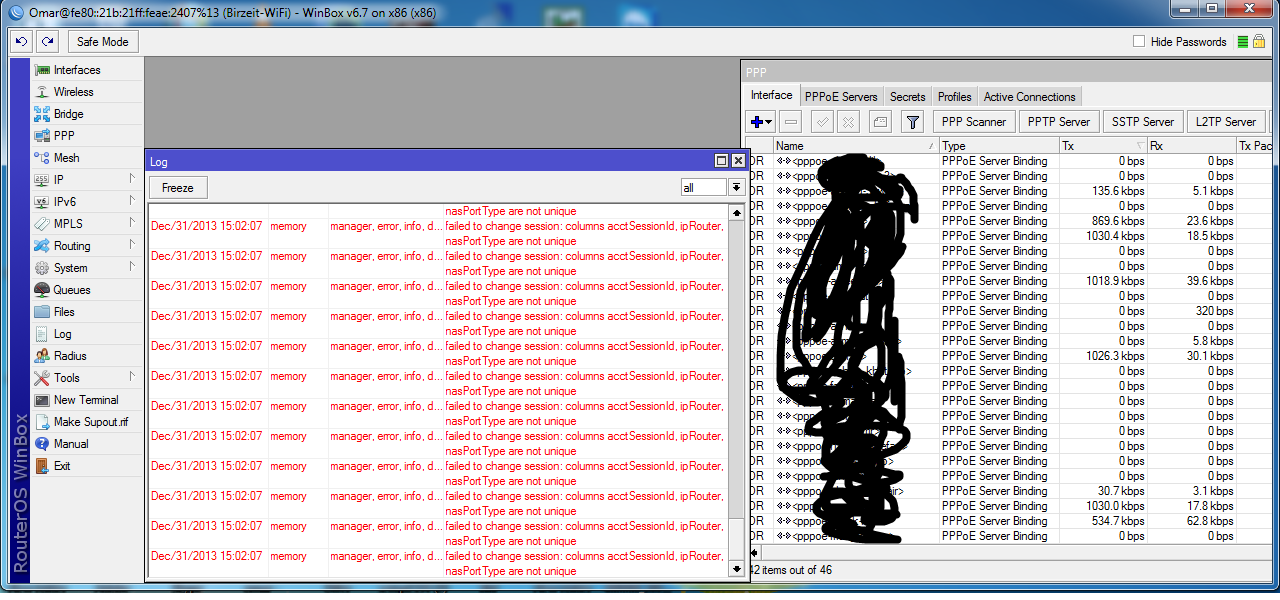The height and width of the screenshot is (600, 1280).
Task: Open Files from the sidebar
Action: 64,312
